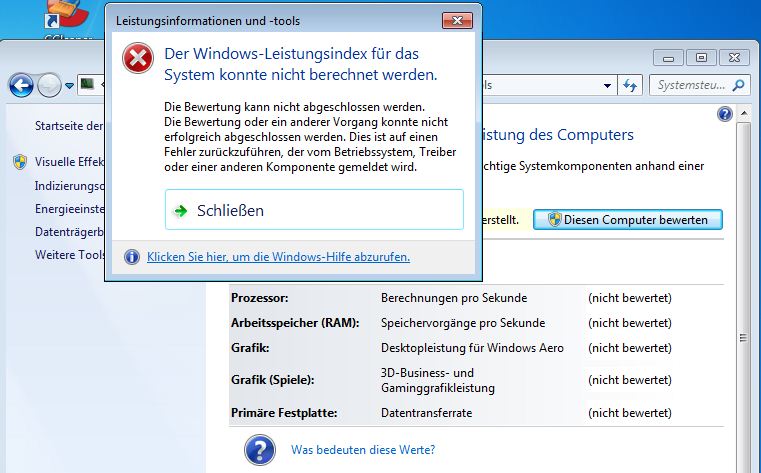Click (nicht bewertet) in Primäre Festplatte row

(630, 413)
